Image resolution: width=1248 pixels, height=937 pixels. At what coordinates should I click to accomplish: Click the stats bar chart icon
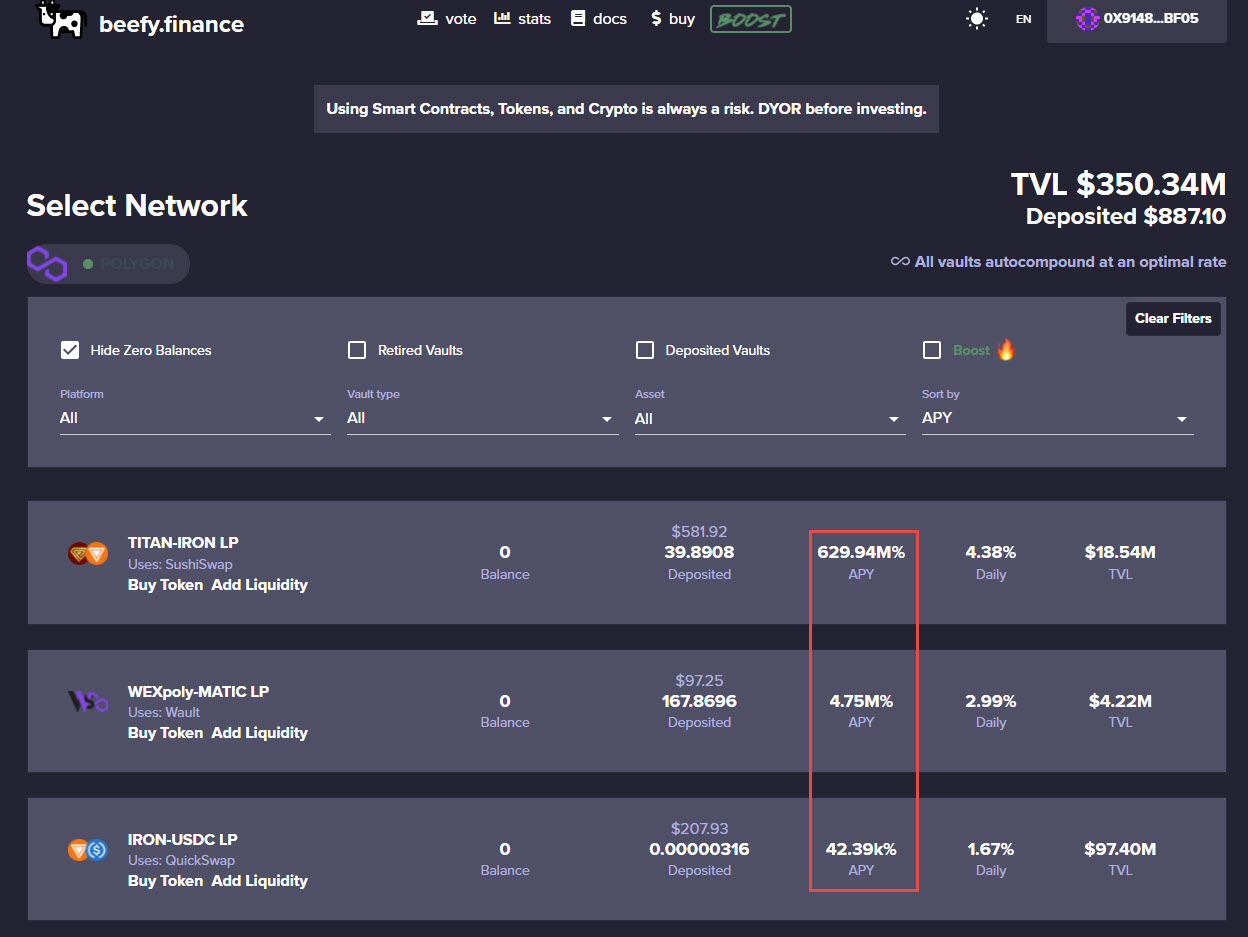(x=502, y=18)
